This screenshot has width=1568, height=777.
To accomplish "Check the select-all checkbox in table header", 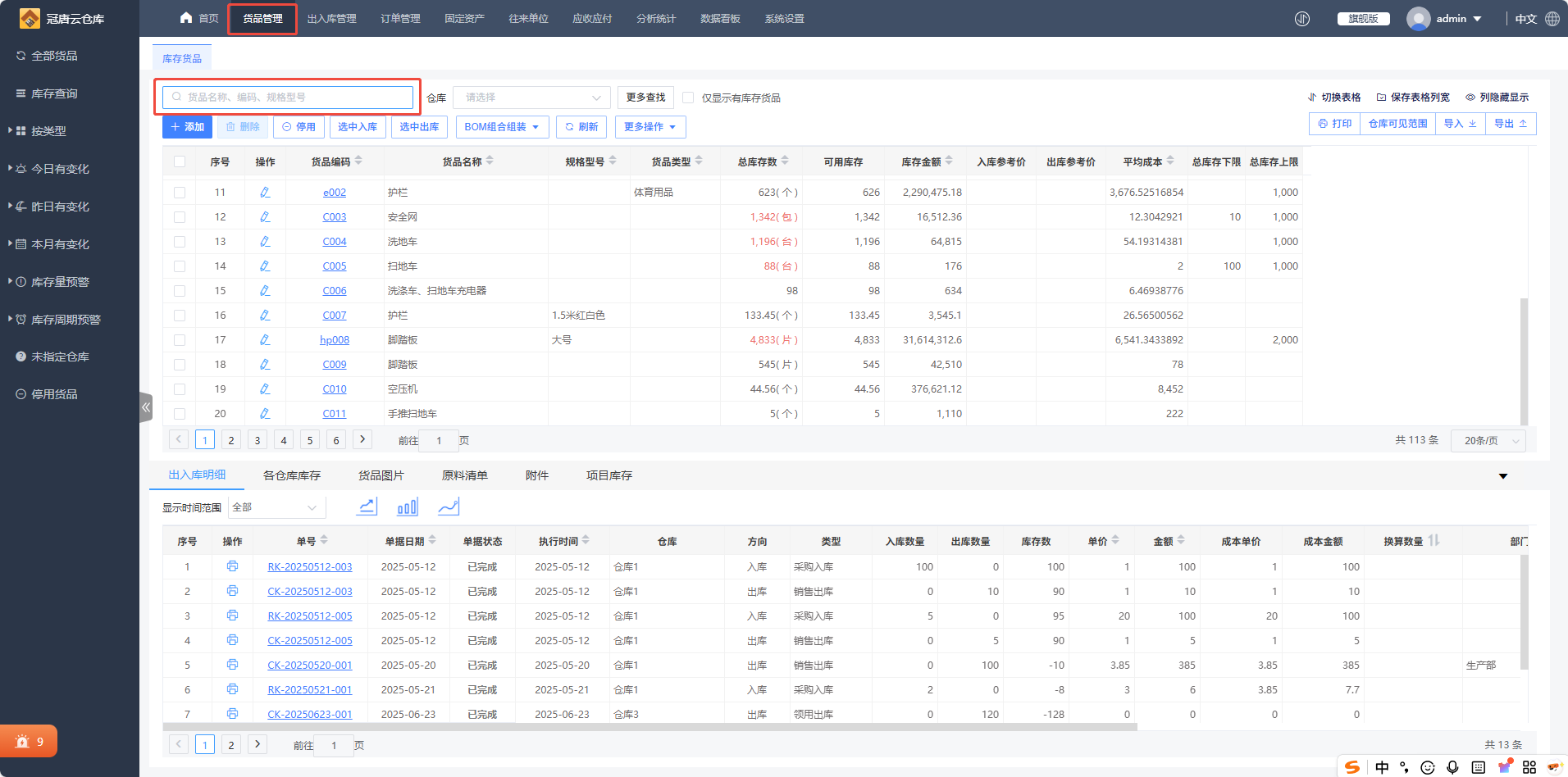I will [x=180, y=161].
